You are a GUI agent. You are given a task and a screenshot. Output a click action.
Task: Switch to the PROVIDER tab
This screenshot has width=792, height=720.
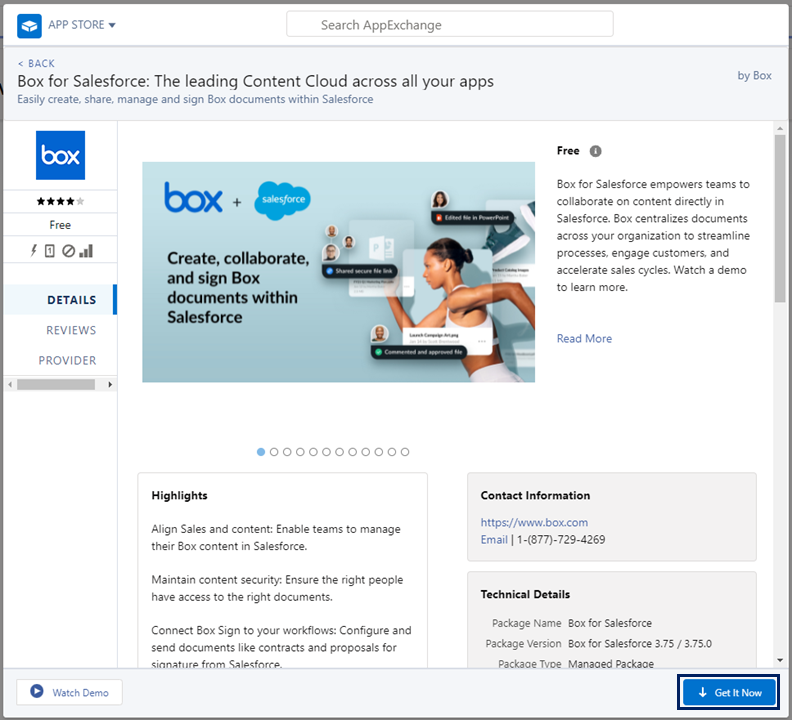coord(67,361)
